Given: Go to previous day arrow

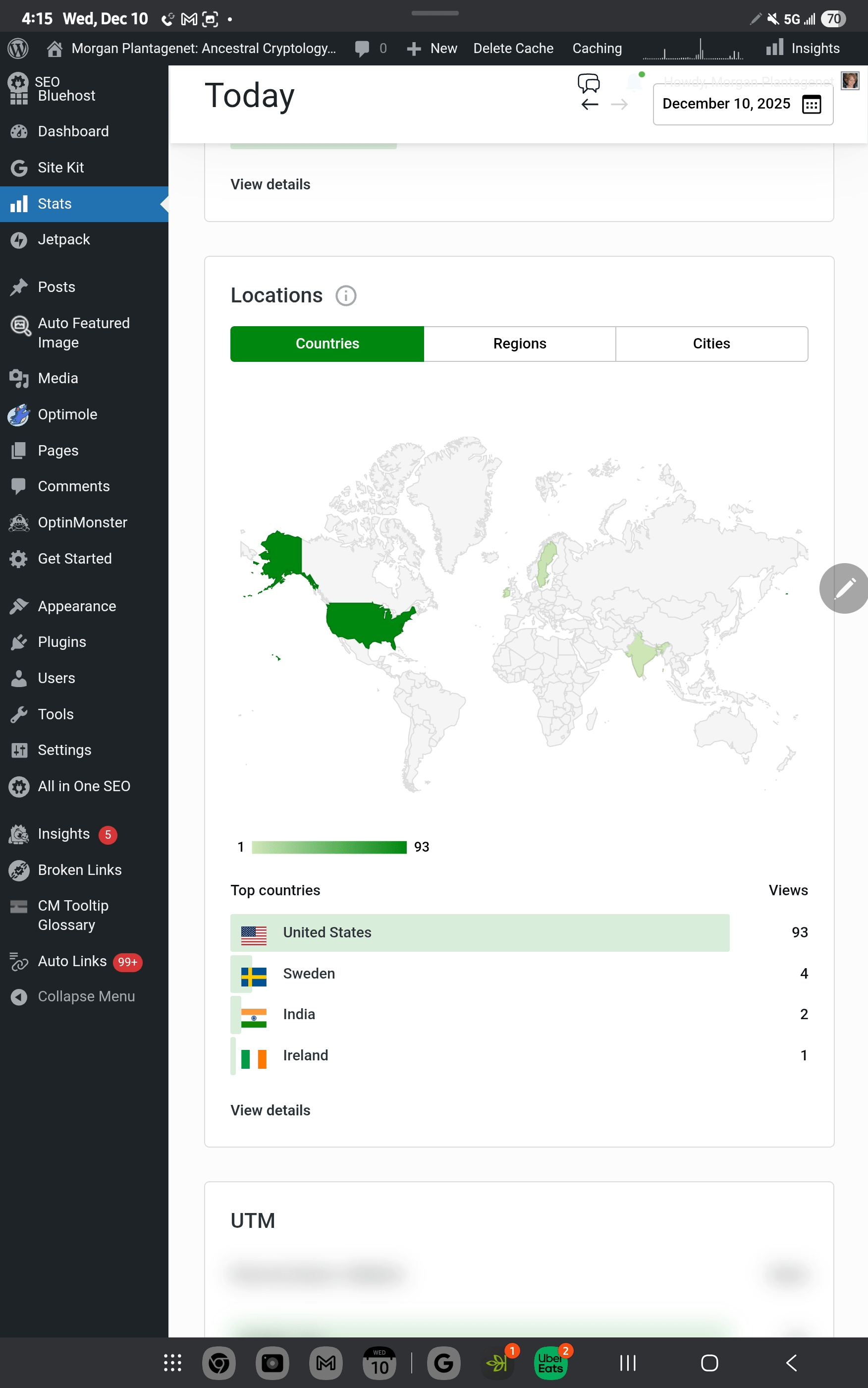Looking at the screenshot, I should click(x=590, y=105).
